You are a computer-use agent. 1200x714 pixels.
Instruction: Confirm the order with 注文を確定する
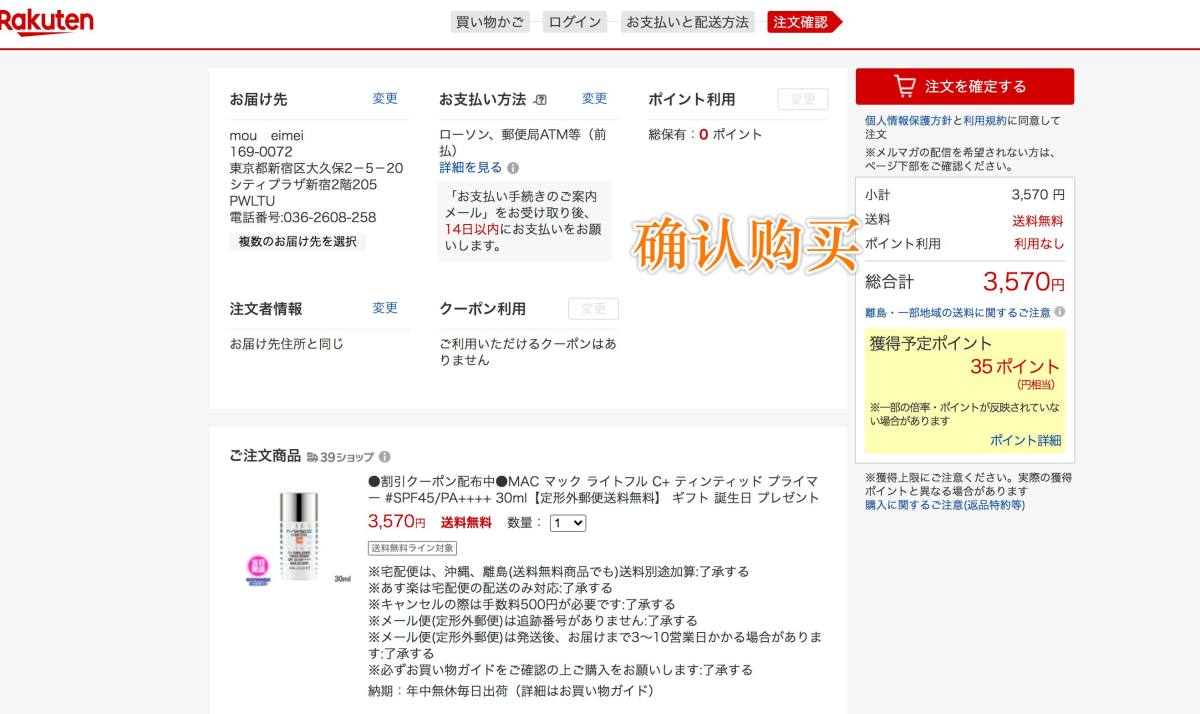pos(964,86)
